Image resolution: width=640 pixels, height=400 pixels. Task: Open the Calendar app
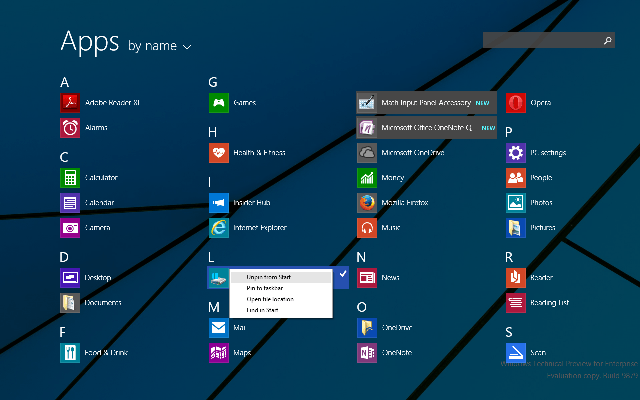(87, 202)
